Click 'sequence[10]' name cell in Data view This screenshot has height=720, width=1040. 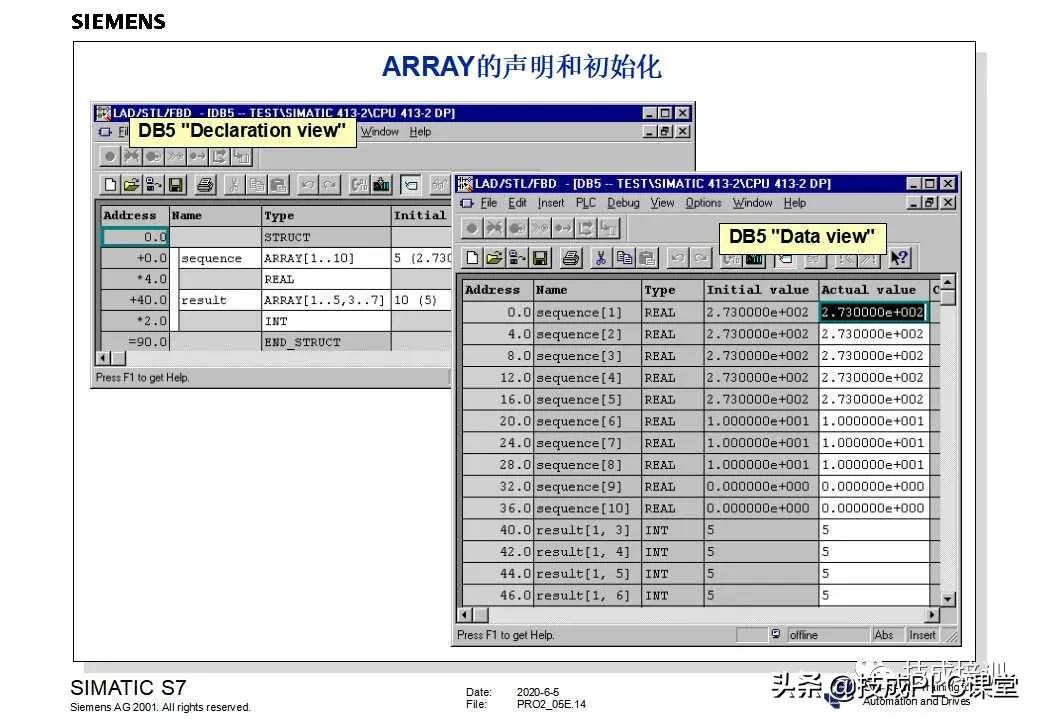(587, 509)
